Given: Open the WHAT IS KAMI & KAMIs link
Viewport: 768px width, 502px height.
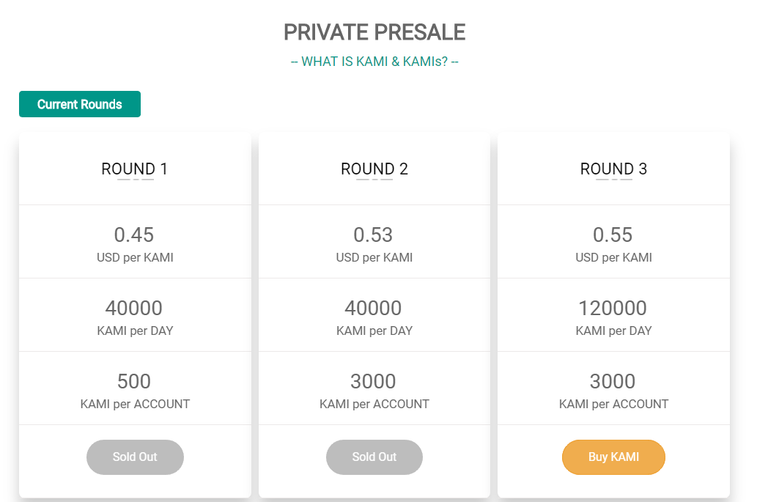Looking at the screenshot, I should pos(375,62).
